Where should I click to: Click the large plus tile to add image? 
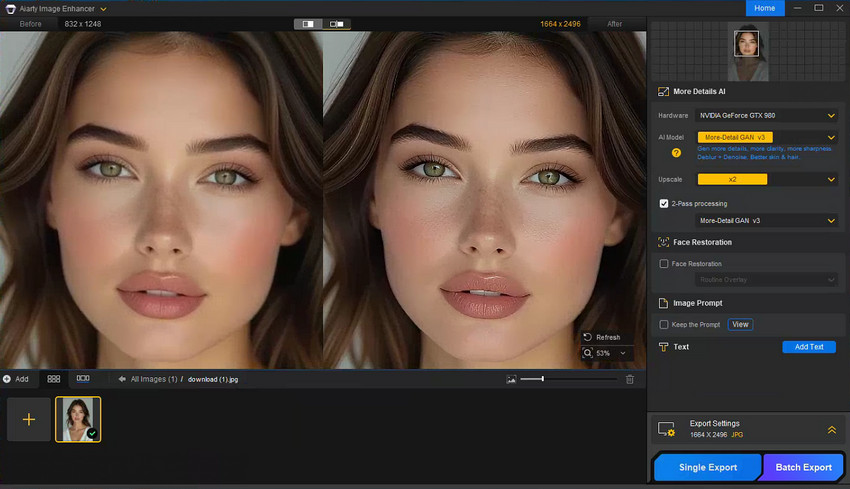(x=28, y=419)
